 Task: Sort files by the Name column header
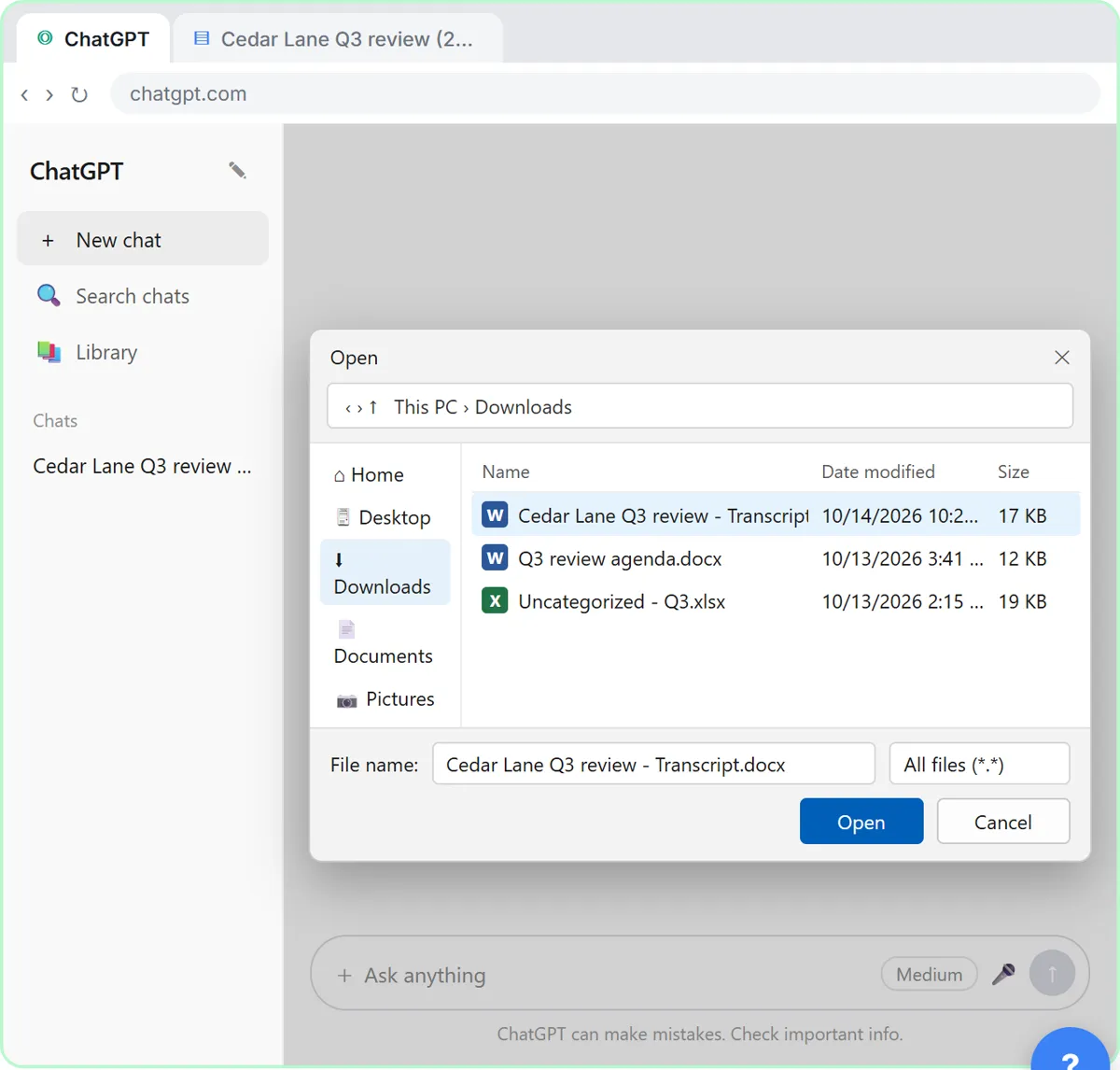point(506,472)
